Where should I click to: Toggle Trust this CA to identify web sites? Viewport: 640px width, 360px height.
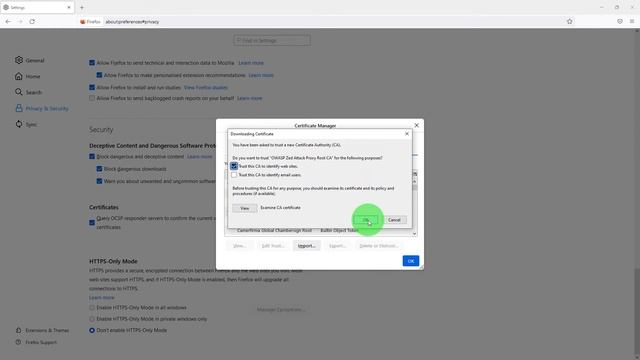pyautogui.click(x=234, y=166)
